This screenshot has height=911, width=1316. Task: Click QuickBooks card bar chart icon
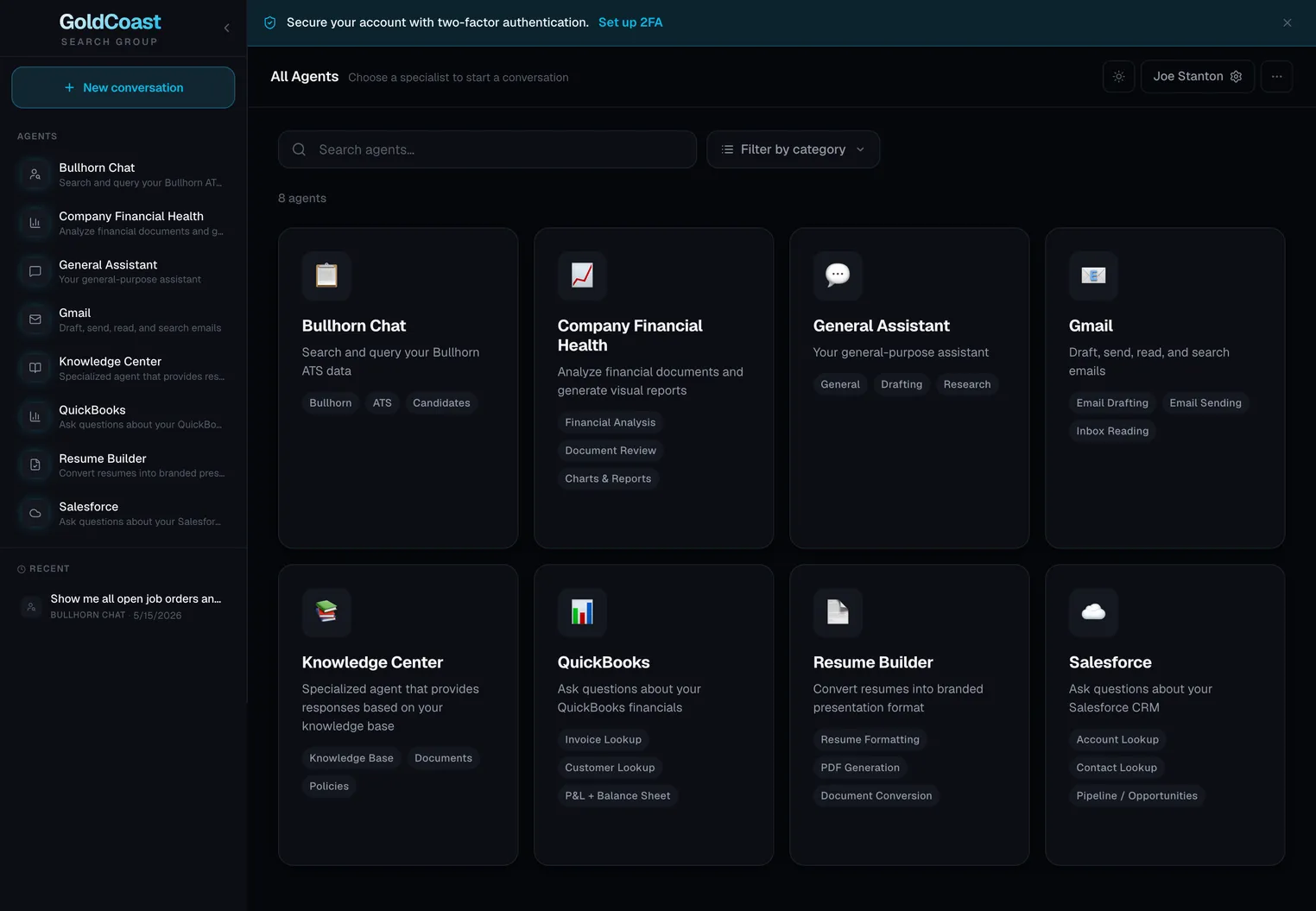(582, 612)
